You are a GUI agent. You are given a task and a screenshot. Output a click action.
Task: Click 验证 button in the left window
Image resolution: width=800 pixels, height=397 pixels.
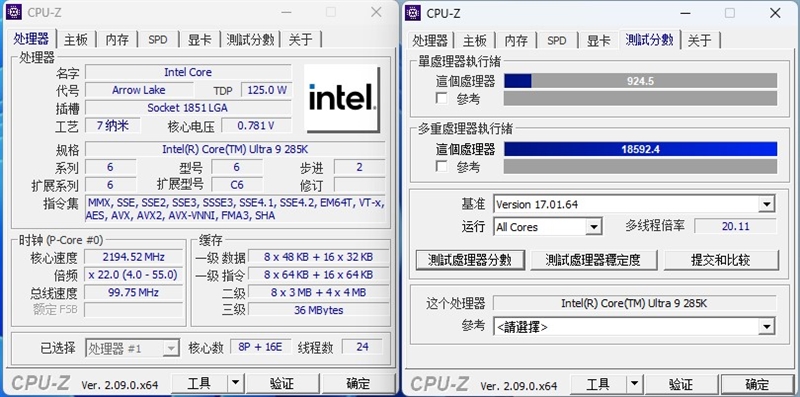[282, 383]
